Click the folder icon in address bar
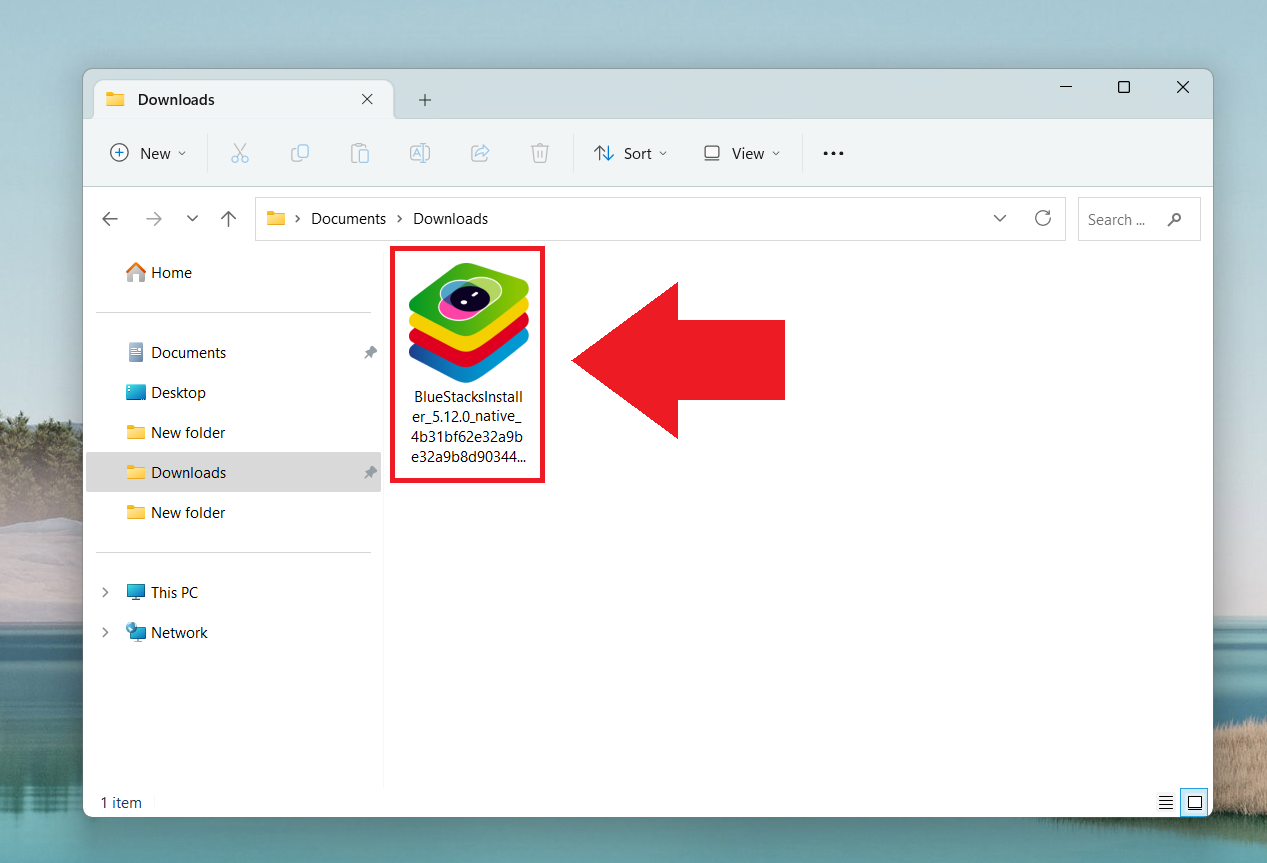This screenshot has height=863, width=1267. (x=276, y=219)
